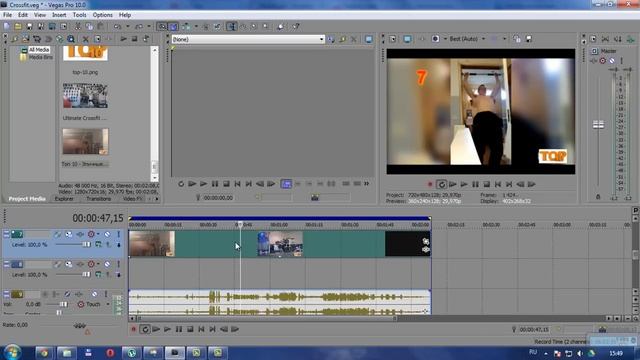Open the Options menu
This screenshot has height=360, width=640.
pyautogui.click(x=102, y=15)
